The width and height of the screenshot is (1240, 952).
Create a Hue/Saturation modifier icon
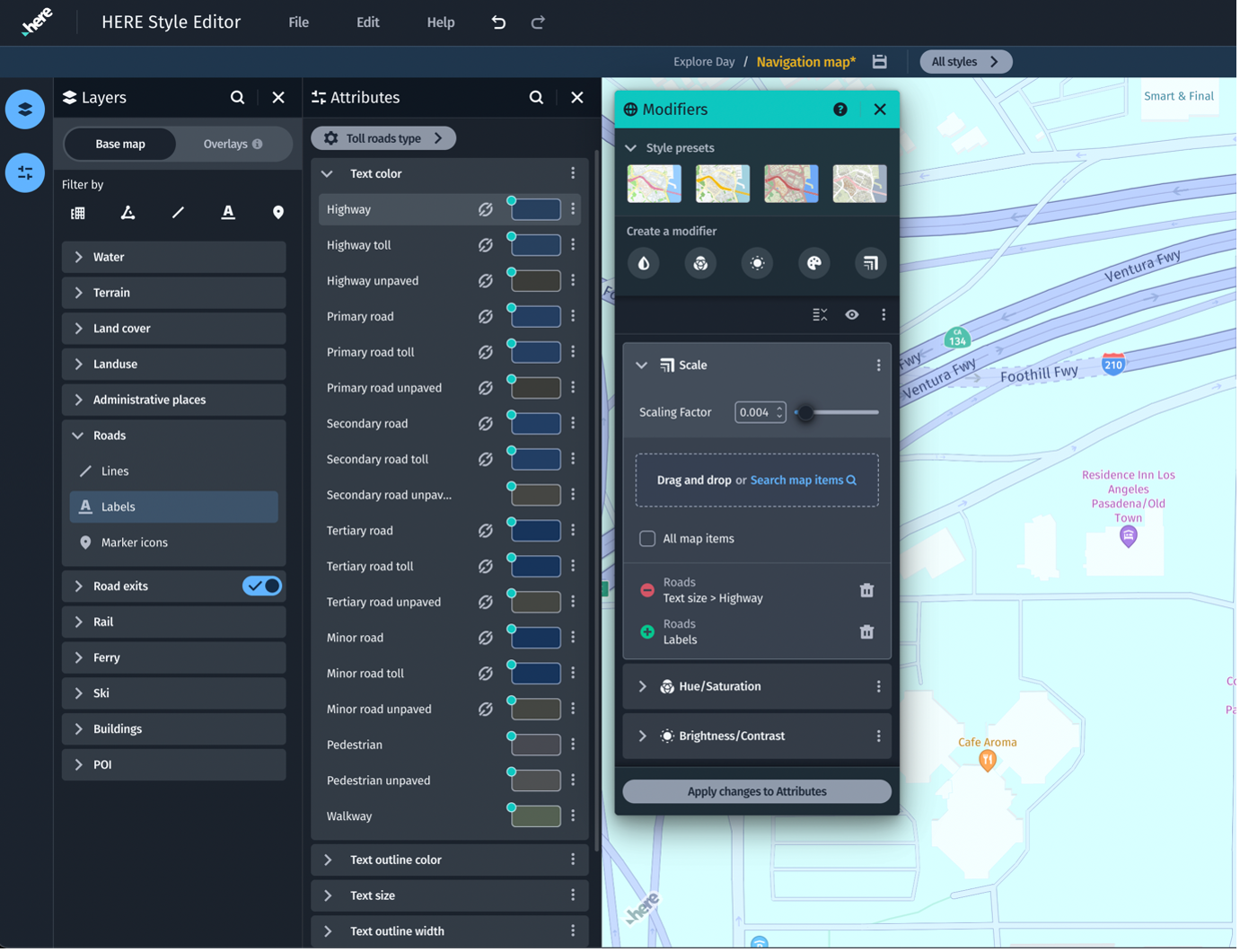coord(700,263)
